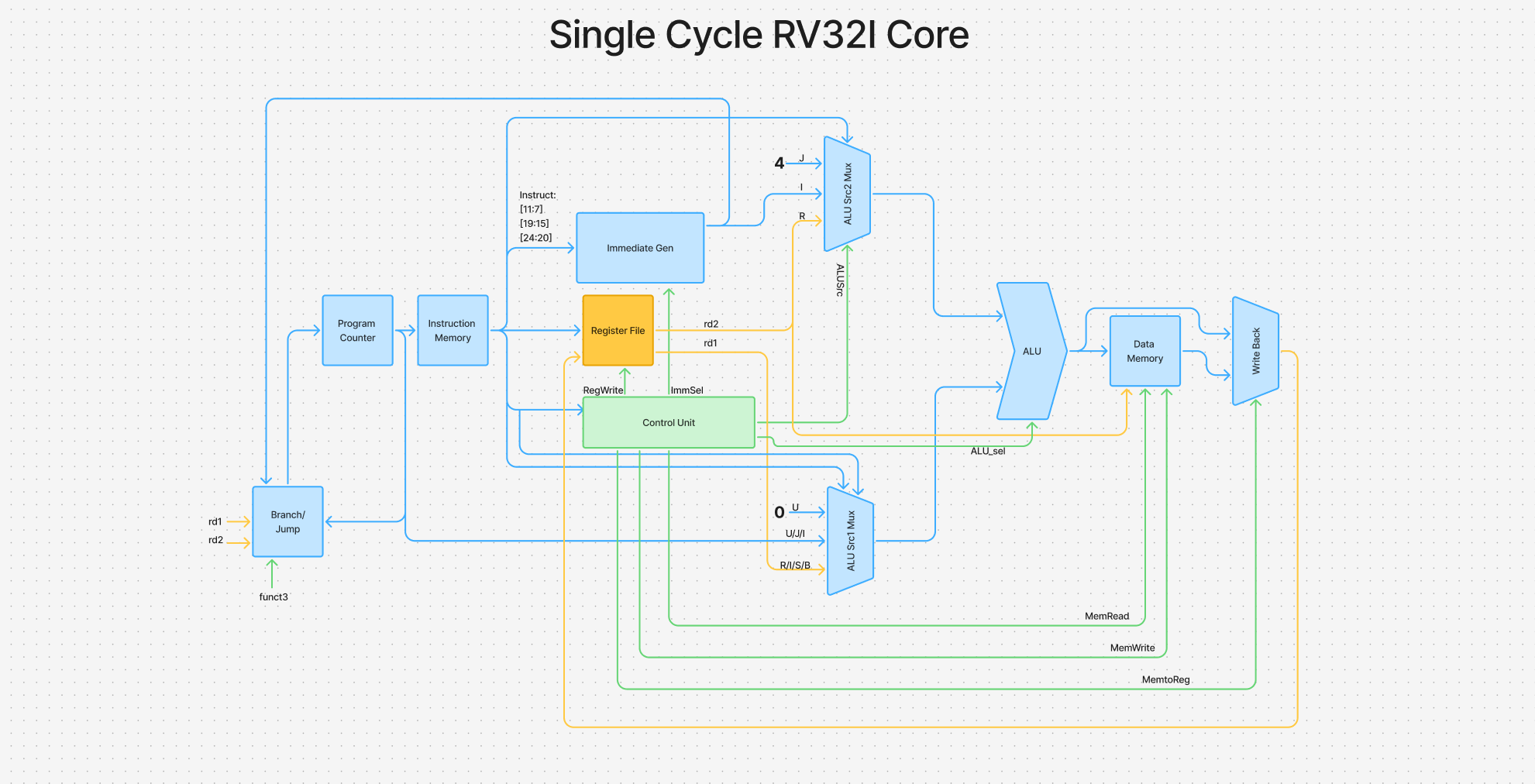Select the funct3 label
The height and width of the screenshot is (784, 1535).
pos(274,597)
